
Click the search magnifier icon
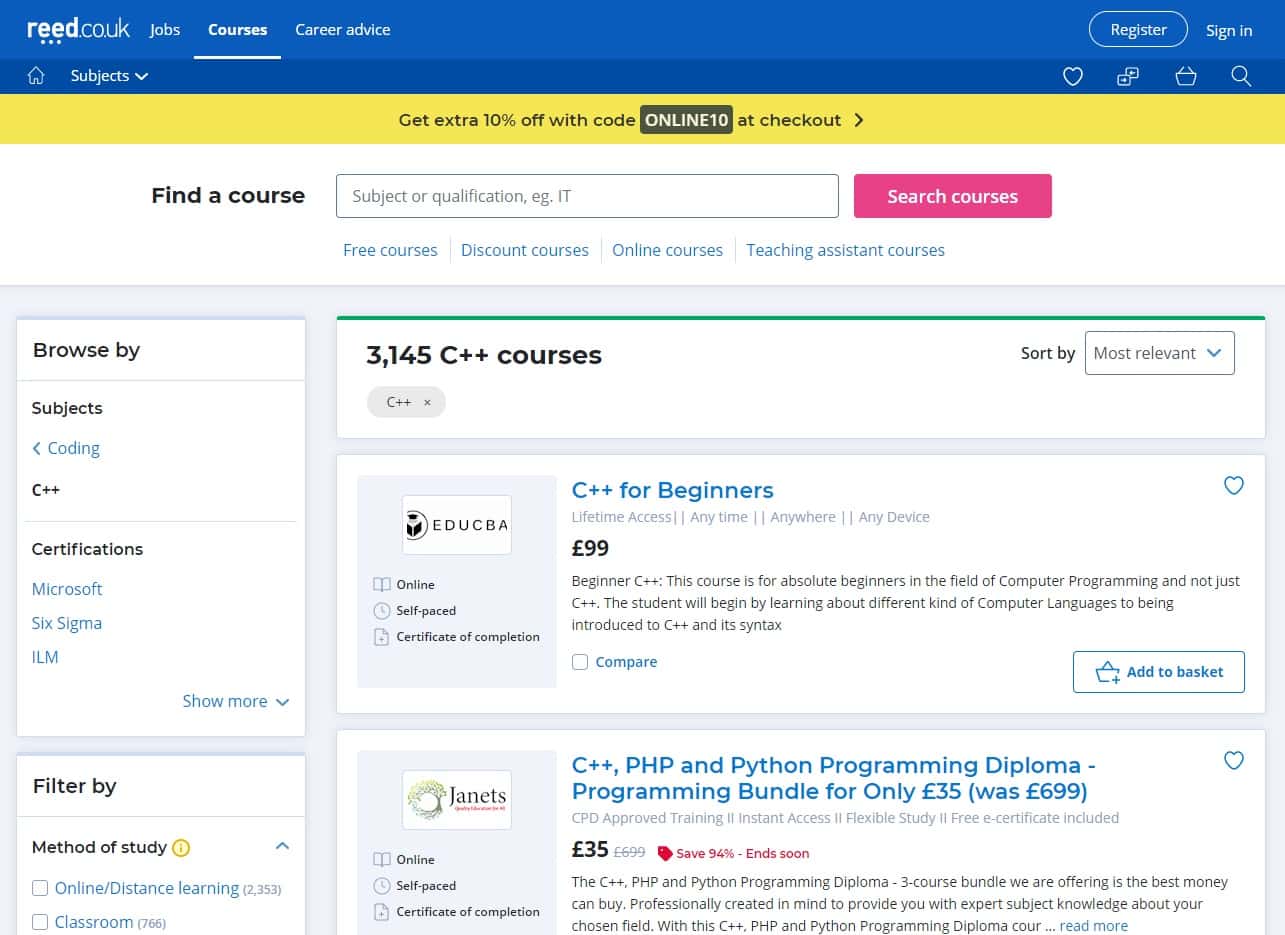pyautogui.click(x=1241, y=76)
